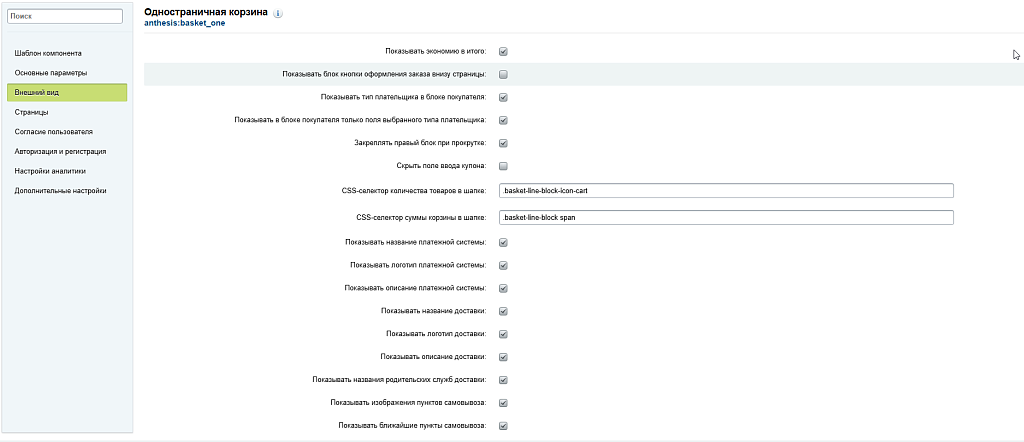Toggle Показывать логотип платежной системы checkbox
The image size is (1024, 442).
504,265
